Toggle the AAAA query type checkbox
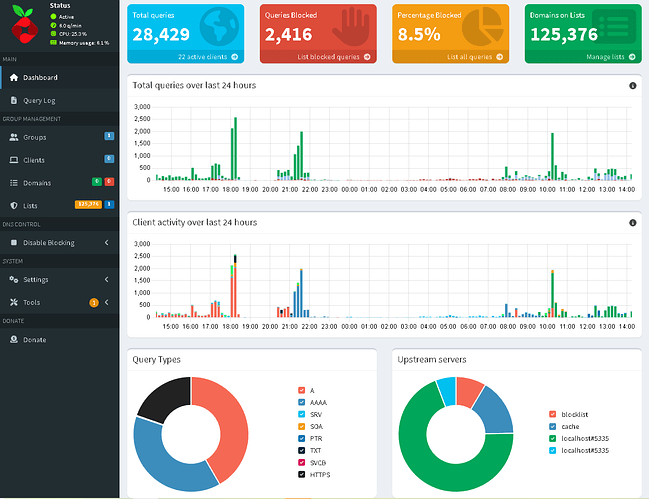Image resolution: width=649 pixels, height=499 pixels. [301, 402]
